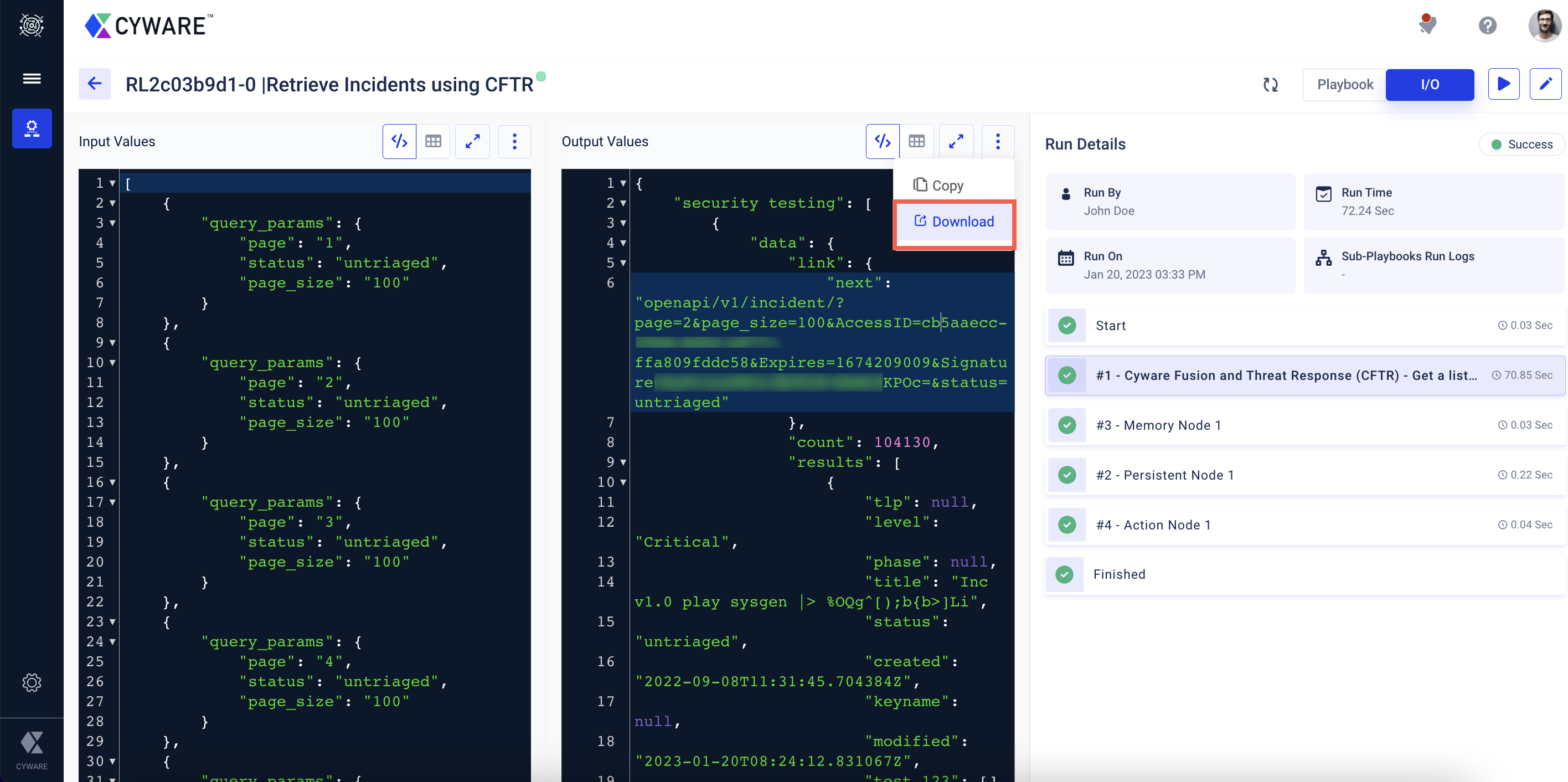This screenshot has height=782, width=1568.
Task: Open Input Values overflow menu
Action: [x=513, y=141]
